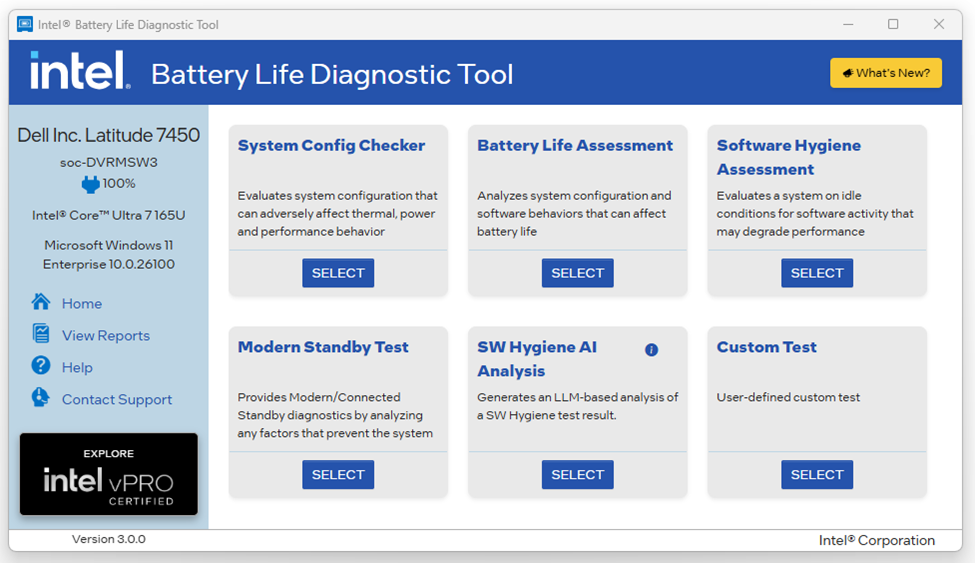This screenshot has width=975, height=563.
Task: Click the Dell Inc. Latitude 7450 text
Action: (109, 135)
